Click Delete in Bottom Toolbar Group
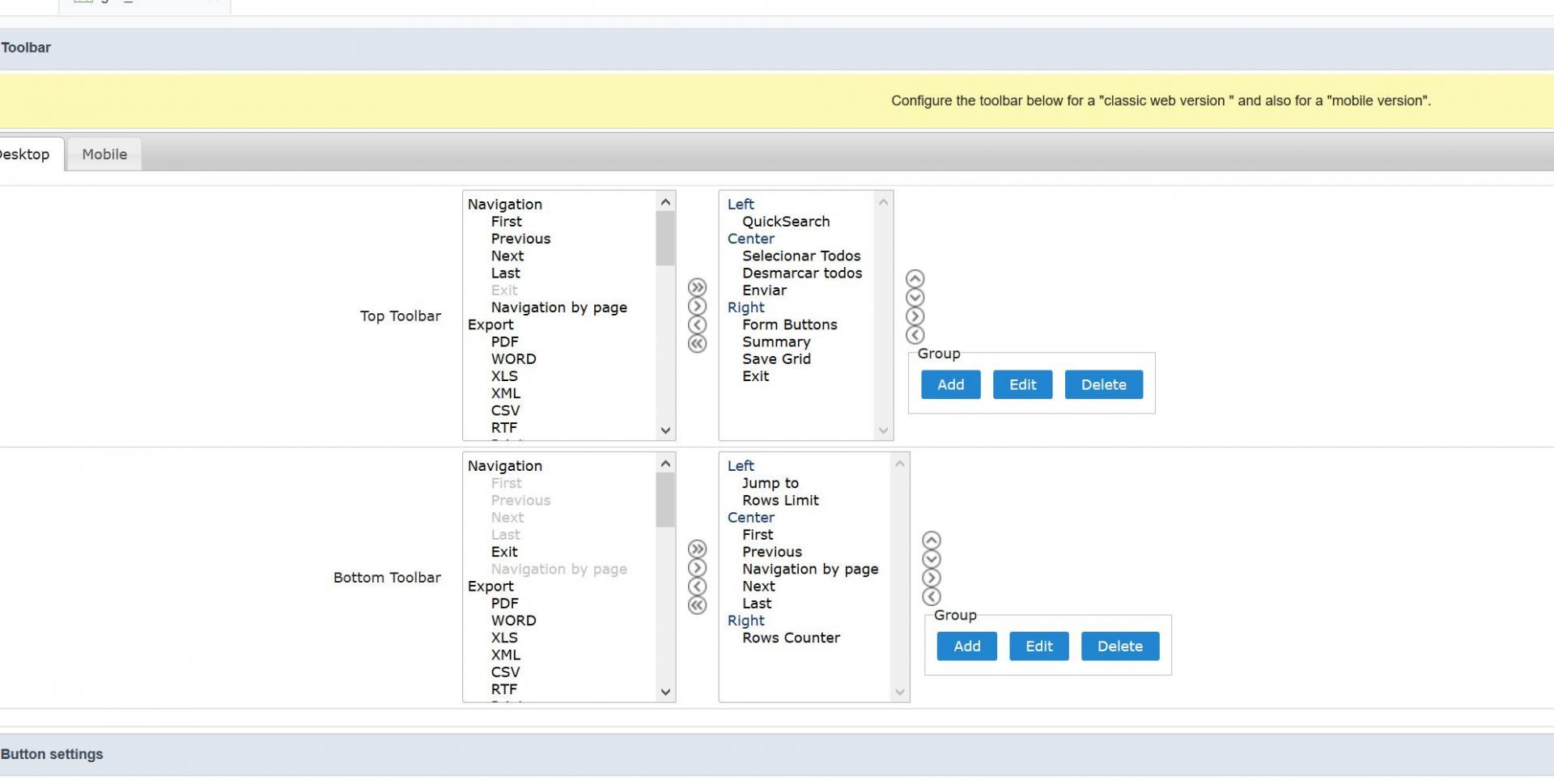The width and height of the screenshot is (1554, 784). click(1119, 646)
